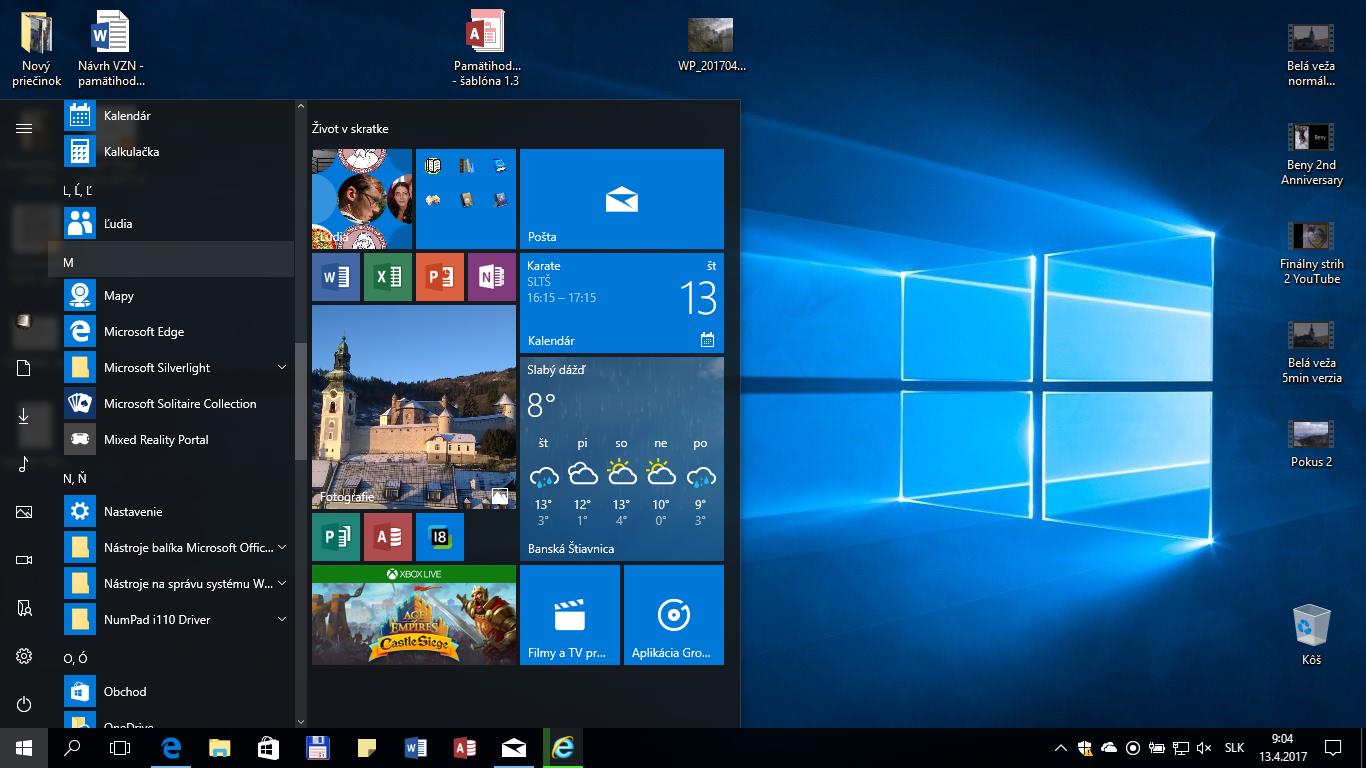Expand the NumPad i110 Driver folder

tap(282, 620)
